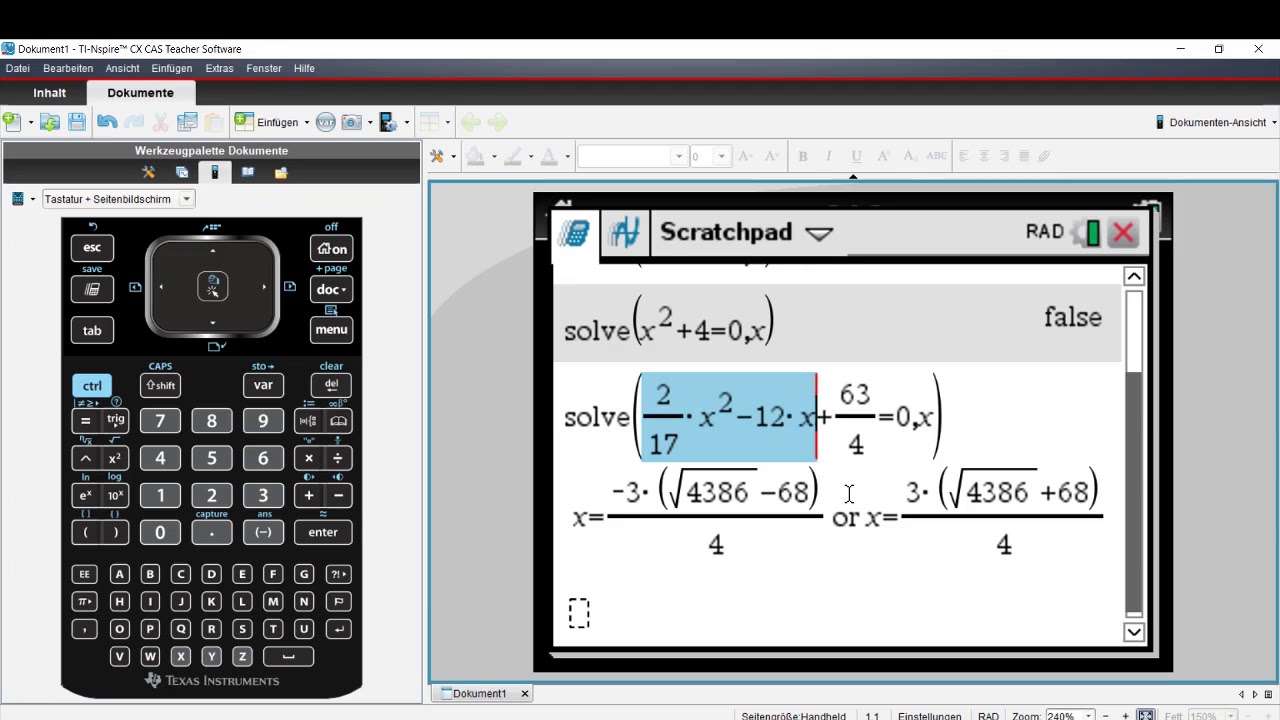The height and width of the screenshot is (720, 1280).
Task: Click the menu key on the keypad
Action: pos(331,330)
